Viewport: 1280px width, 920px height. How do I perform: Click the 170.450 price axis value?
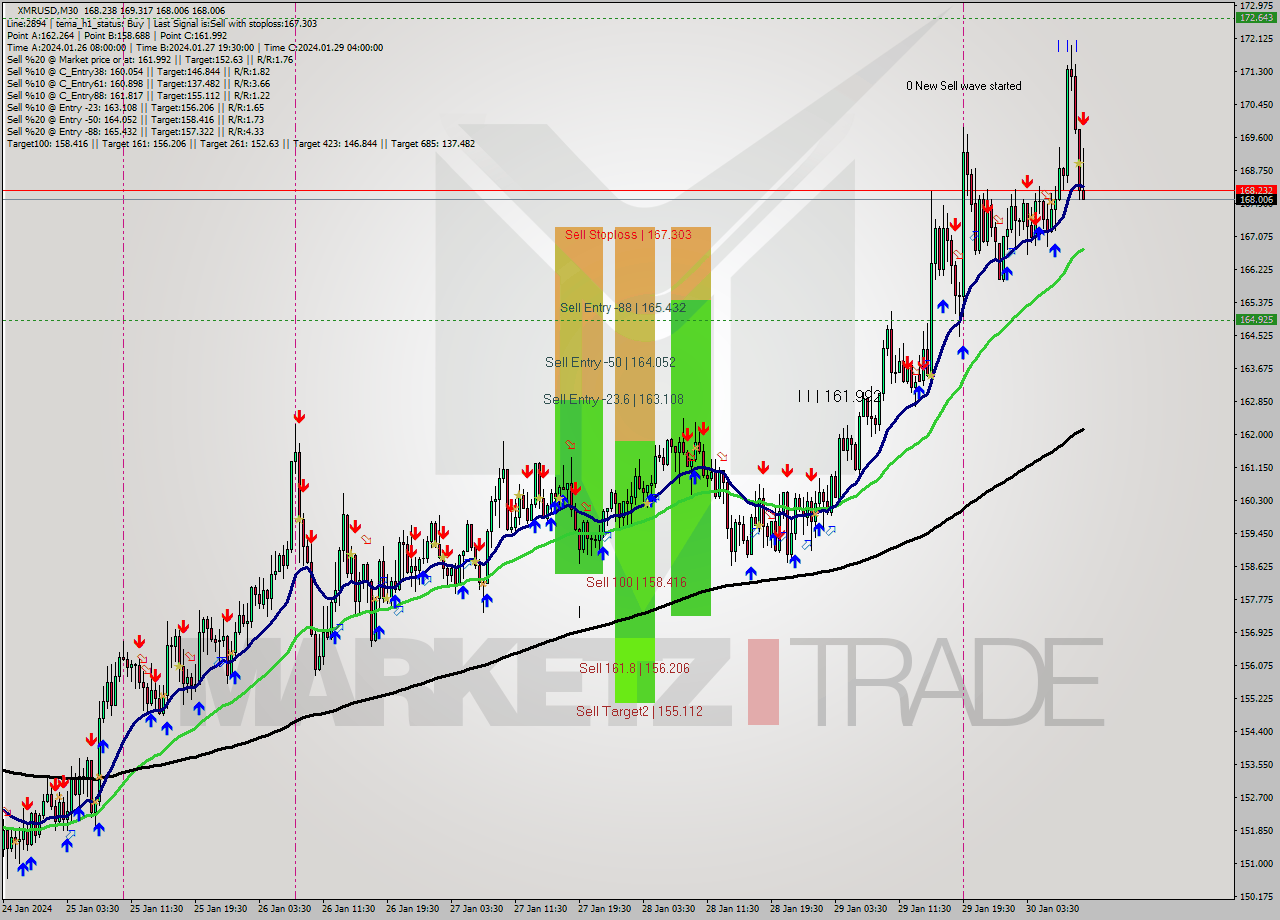coord(1256,105)
